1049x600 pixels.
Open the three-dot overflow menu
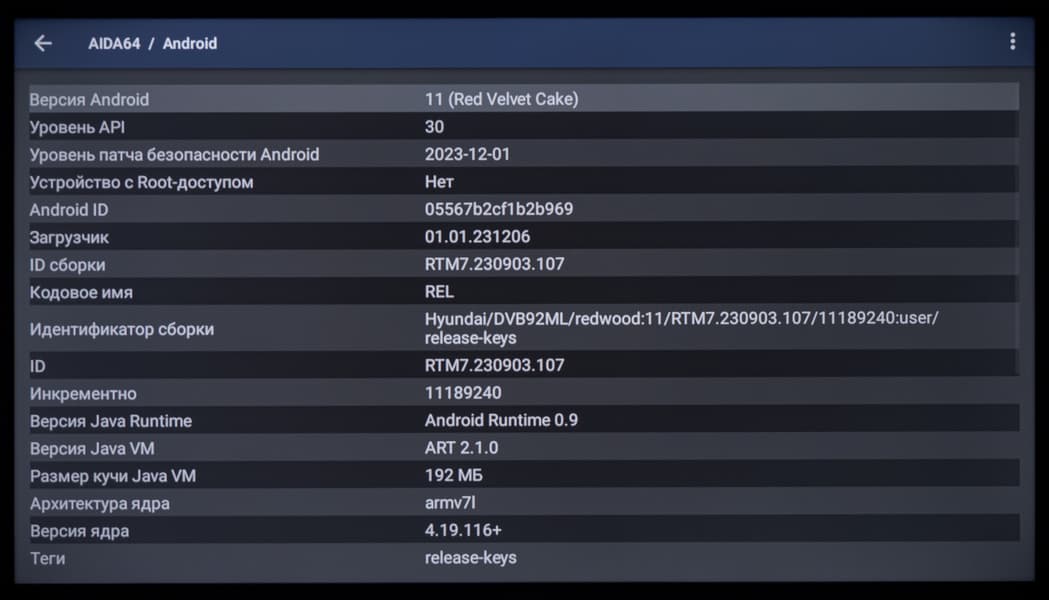[x=1012, y=41]
